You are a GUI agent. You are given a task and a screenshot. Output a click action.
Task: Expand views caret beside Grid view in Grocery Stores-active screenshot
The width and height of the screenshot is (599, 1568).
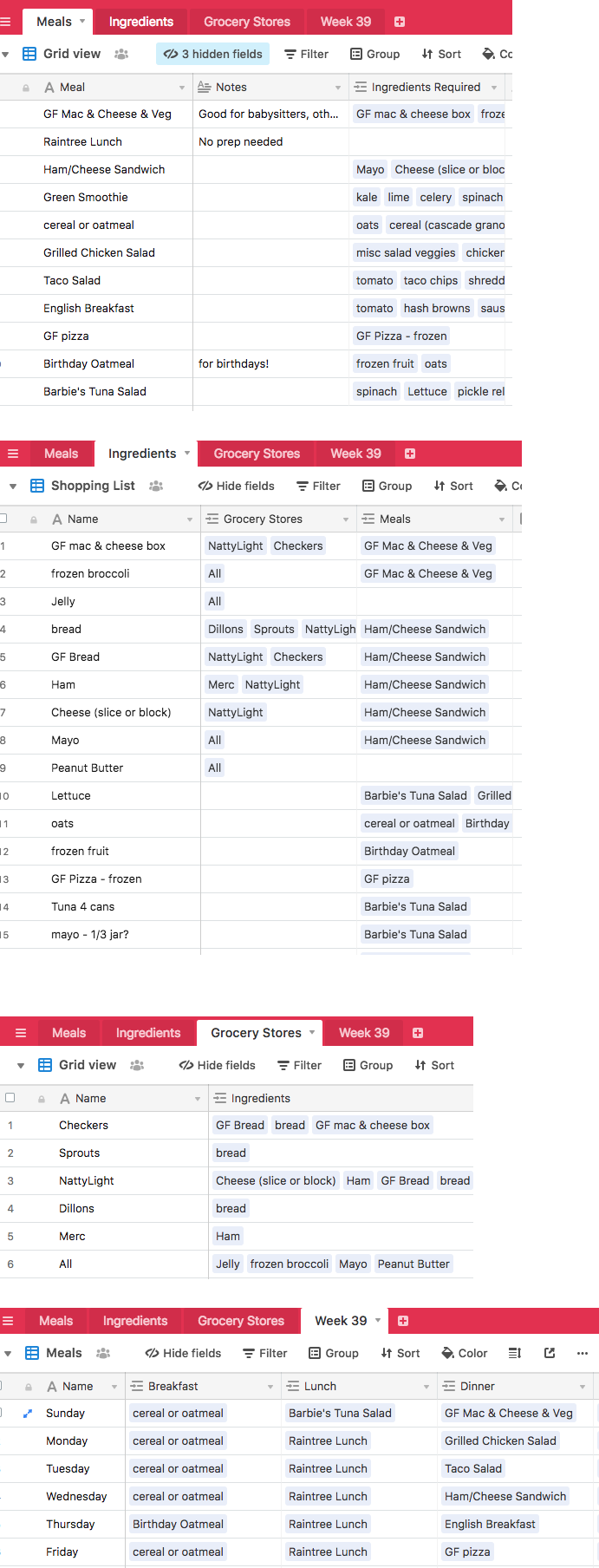[21, 1066]
